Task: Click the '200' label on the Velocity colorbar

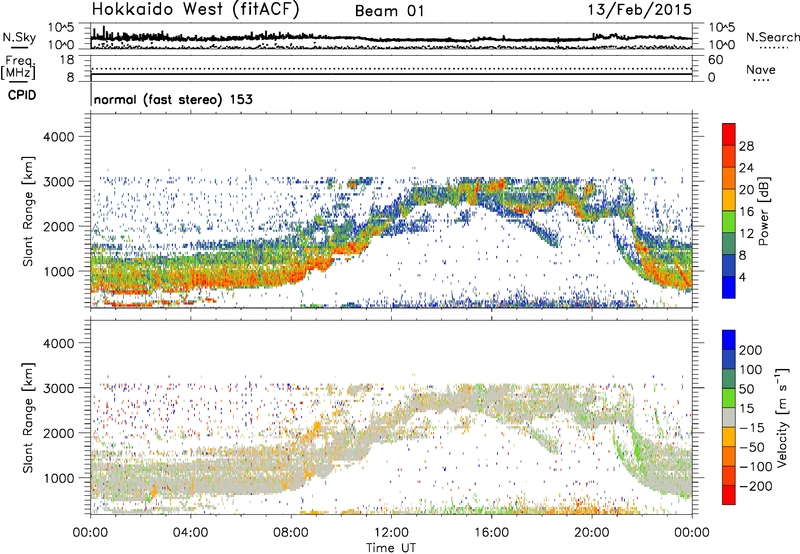Action: (751, 350)
